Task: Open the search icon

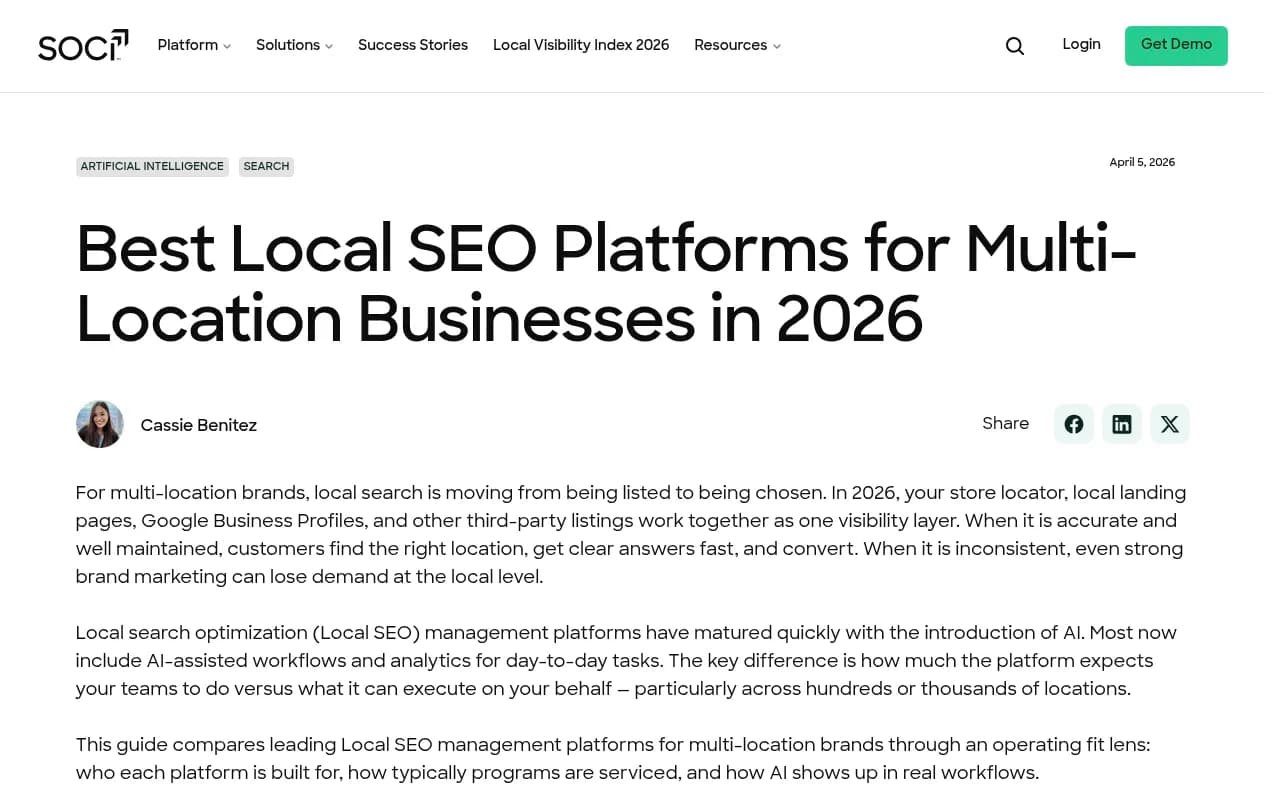Action: [1015, 46]
